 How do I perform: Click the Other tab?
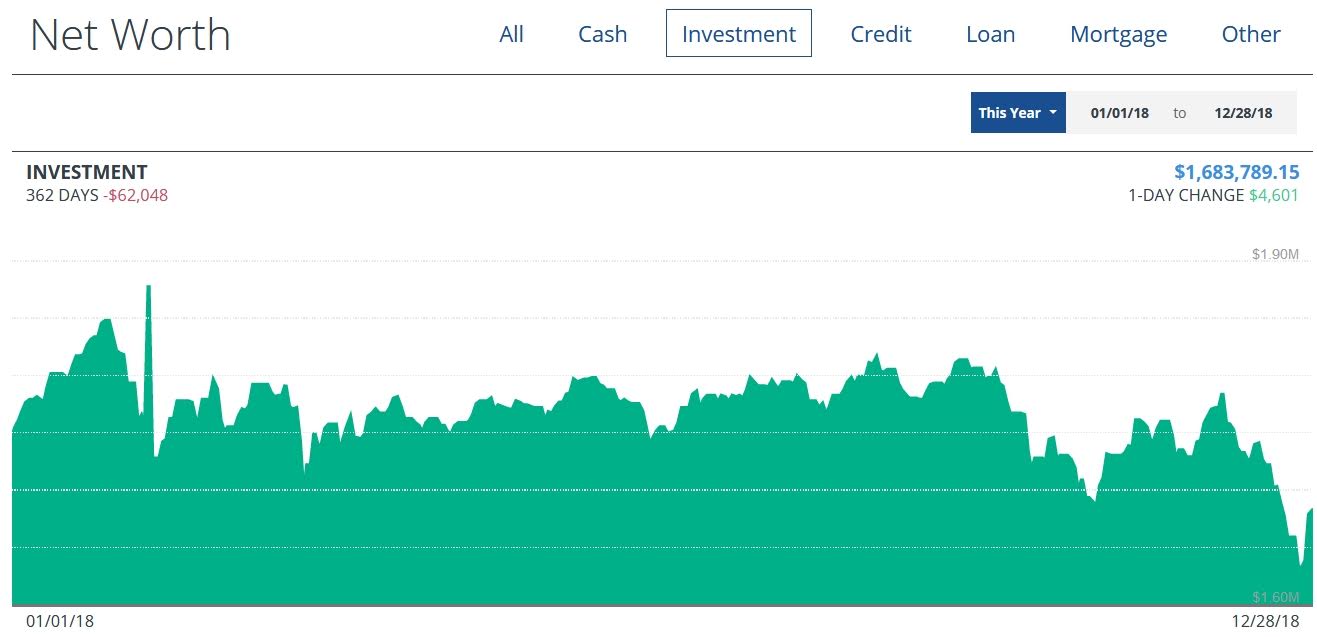[1250, 34]
